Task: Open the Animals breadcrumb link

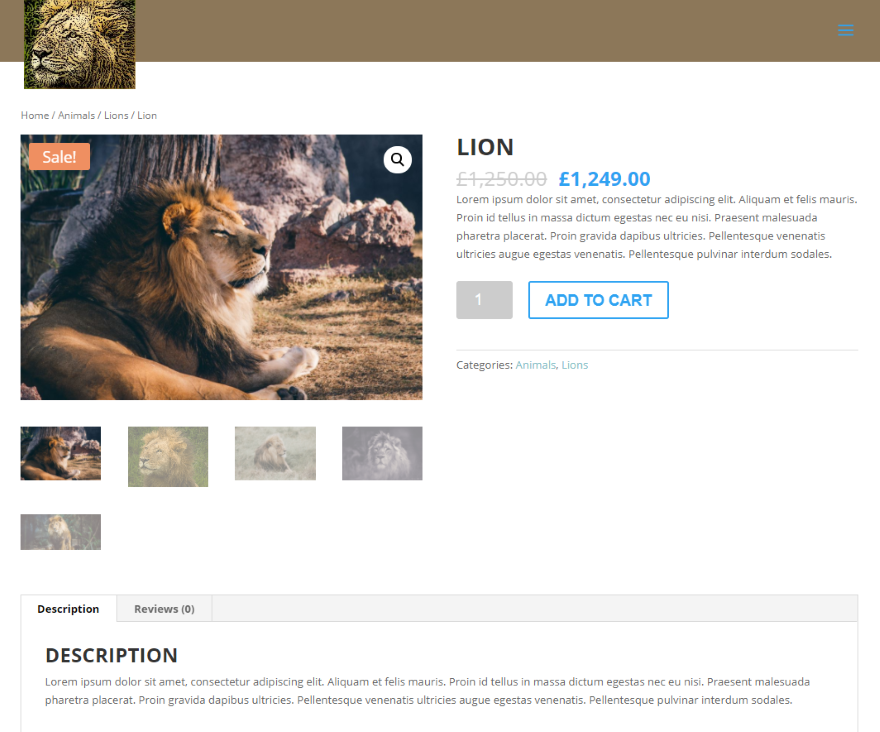Action: coord(76,116)
